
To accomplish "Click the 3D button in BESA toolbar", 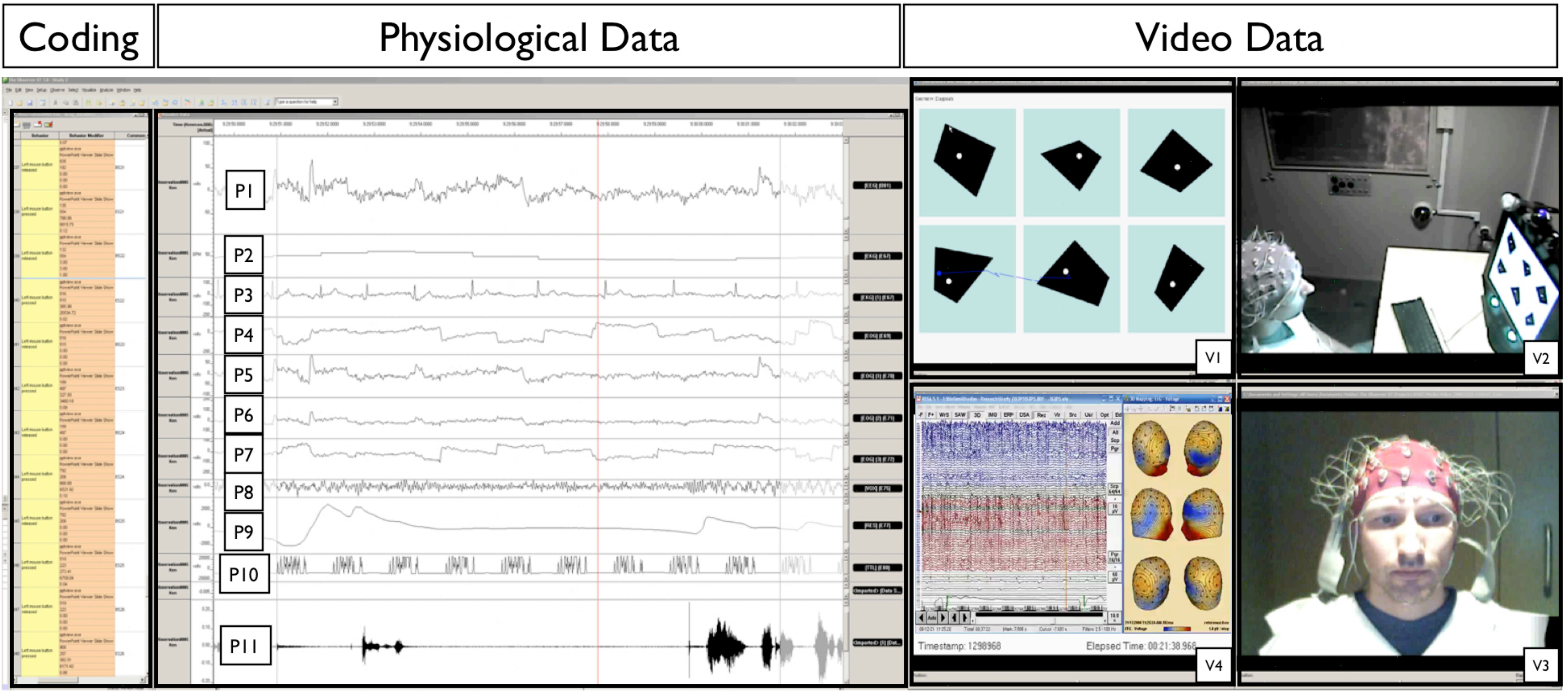I will [977, 415].
